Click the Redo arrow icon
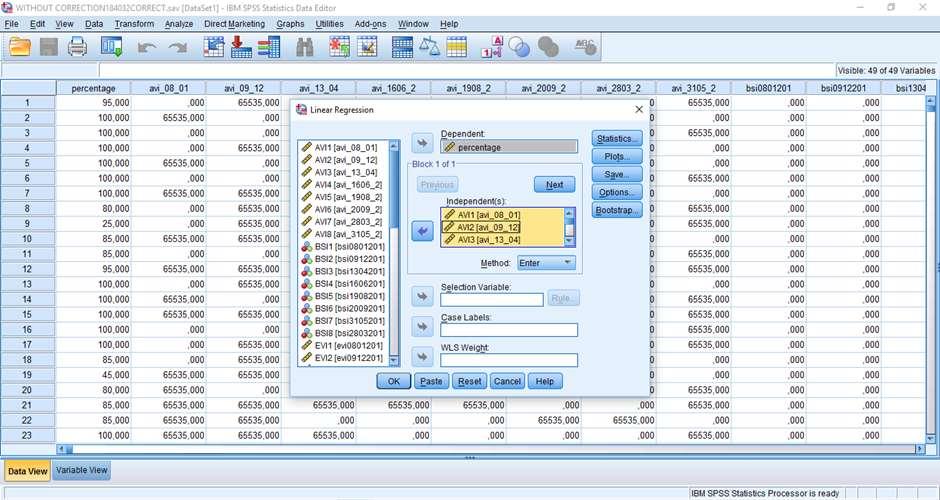 (177, 47)
